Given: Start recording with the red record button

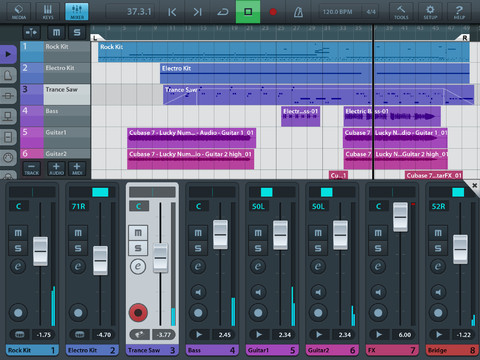Looking at the screenshot, I should pyautogui.click(x=273, y=12).
